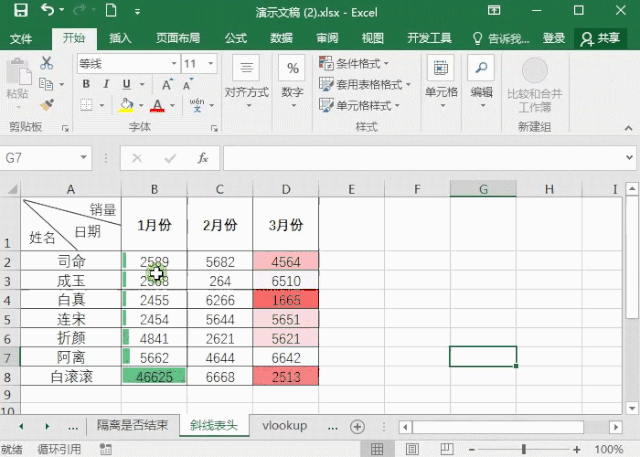
Task: Click the Copy icon in clipboard group
Action: click(46, 84)
